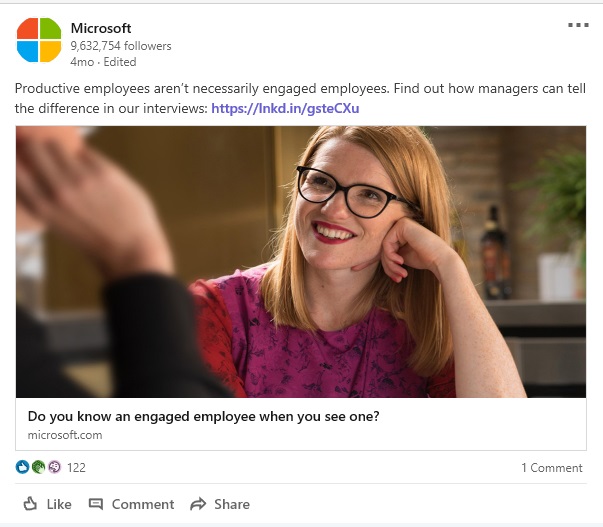View the 122 reactions count
The image size is (603, 527).
click(x=76, y=467)
